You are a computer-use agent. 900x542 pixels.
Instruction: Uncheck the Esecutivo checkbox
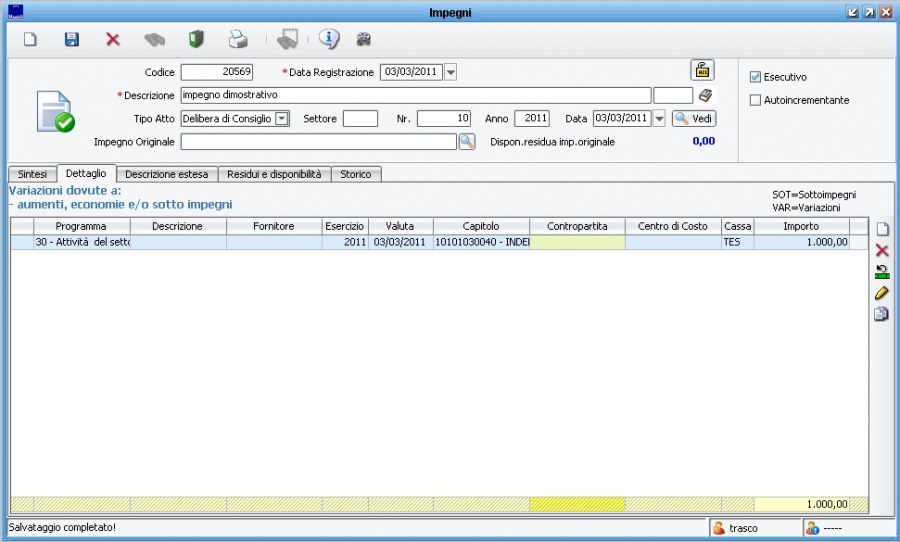756,77
